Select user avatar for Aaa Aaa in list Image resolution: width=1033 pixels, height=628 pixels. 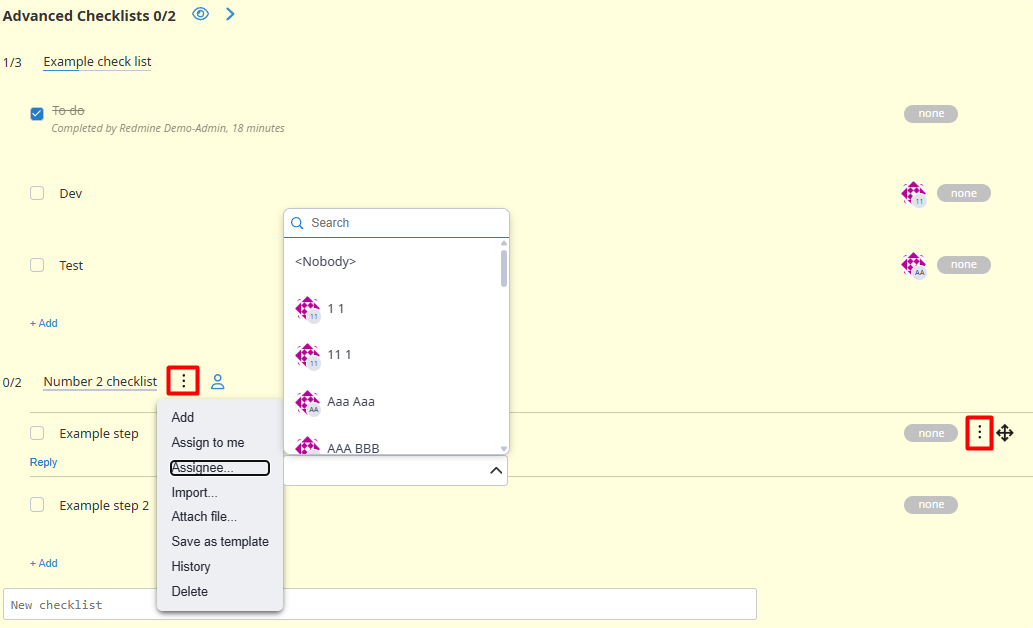tap(308, 402)
